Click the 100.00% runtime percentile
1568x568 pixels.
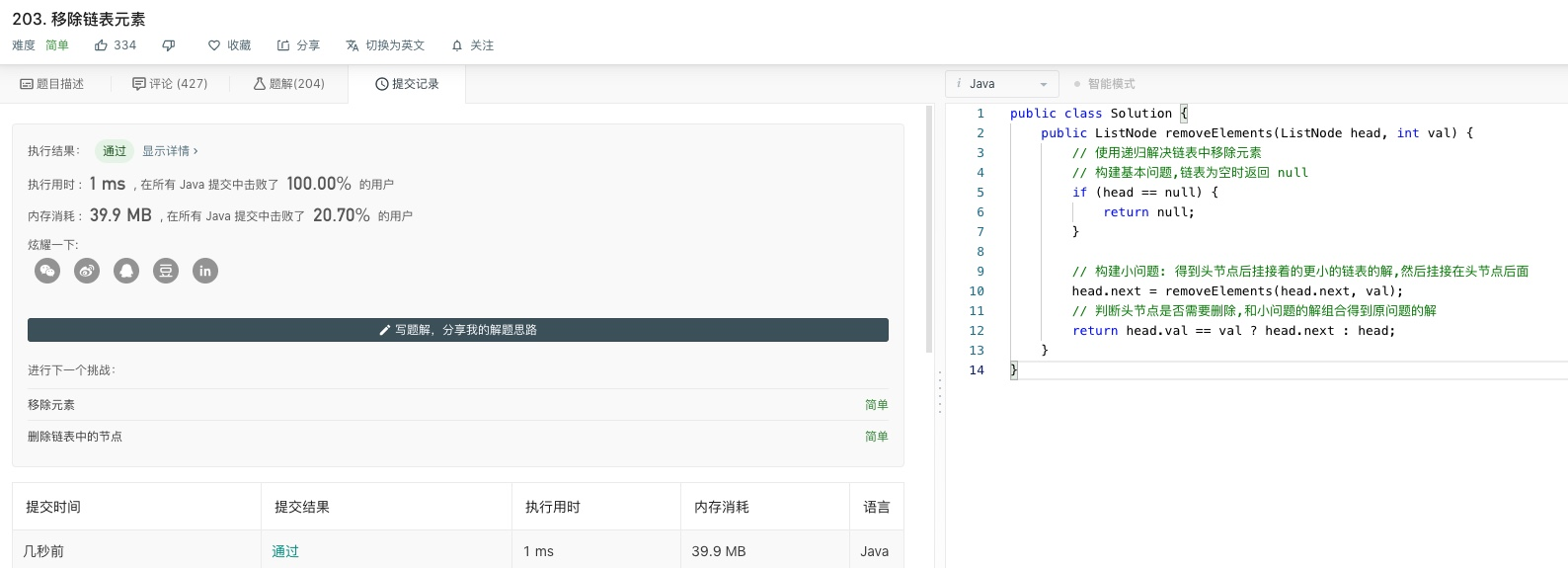[319, 184]
